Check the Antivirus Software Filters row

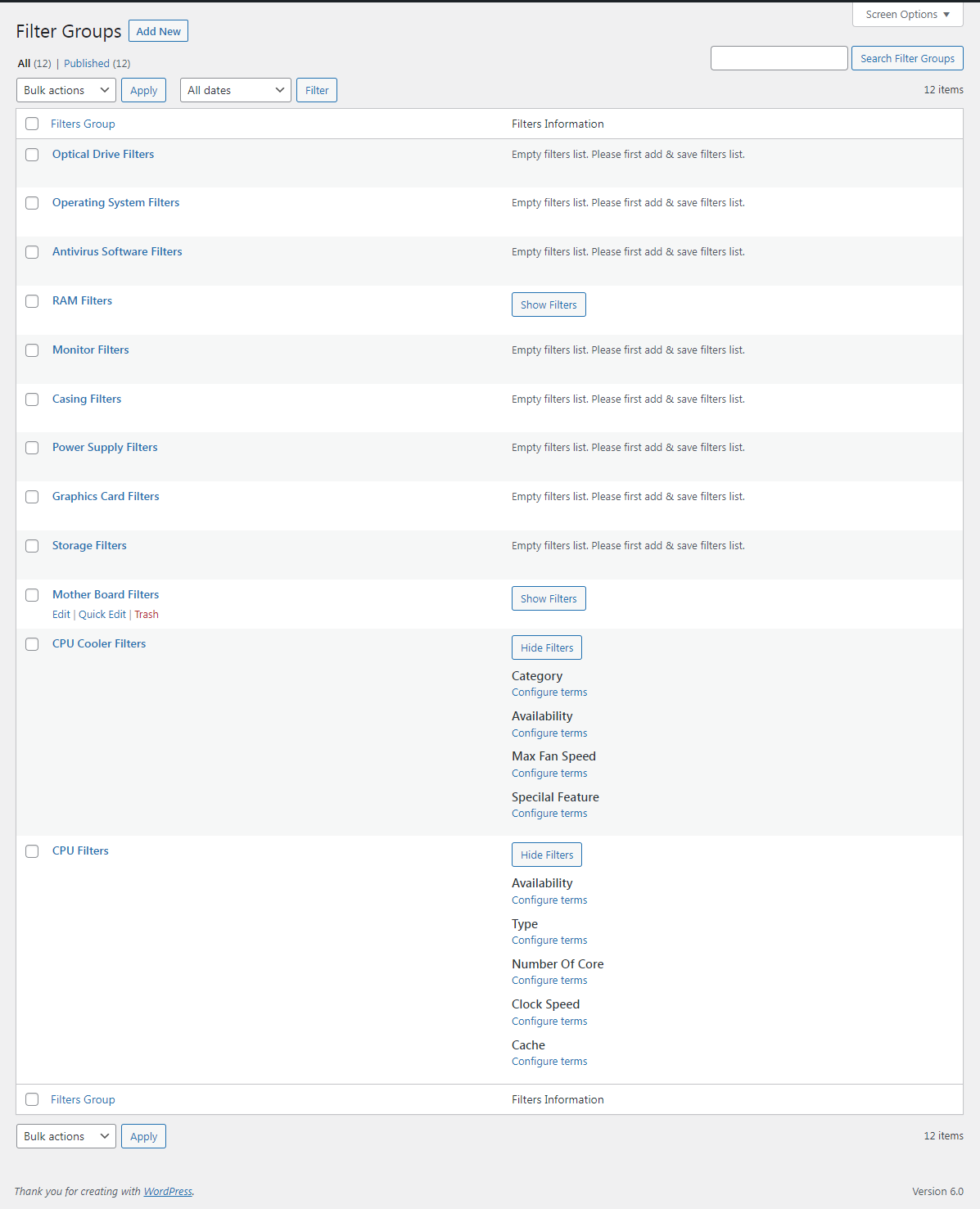point(32,252)
